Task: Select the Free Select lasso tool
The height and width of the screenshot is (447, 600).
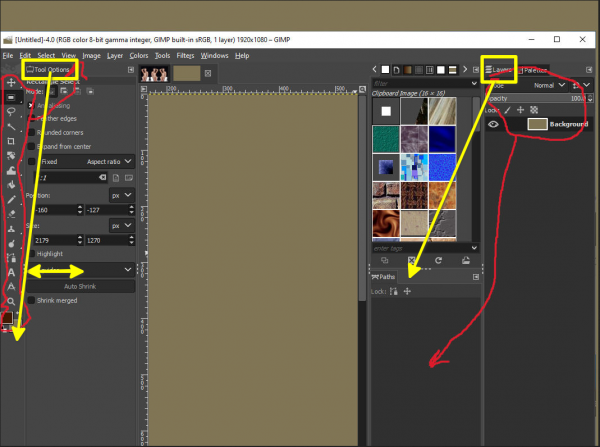Action: [11, 112]
